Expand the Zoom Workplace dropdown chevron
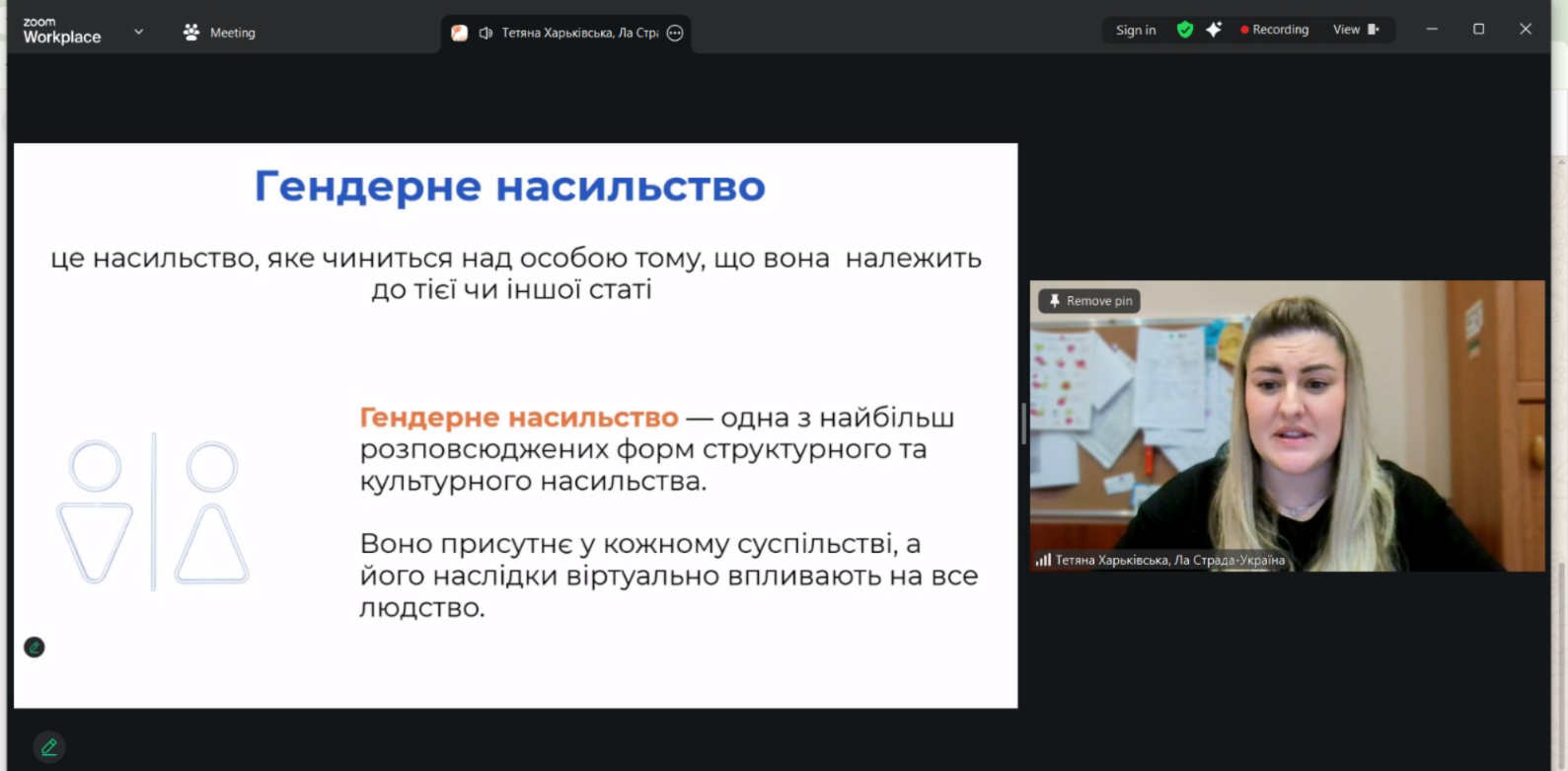The width and height of the screenshot is (1568, 771). tap(138, 32)
